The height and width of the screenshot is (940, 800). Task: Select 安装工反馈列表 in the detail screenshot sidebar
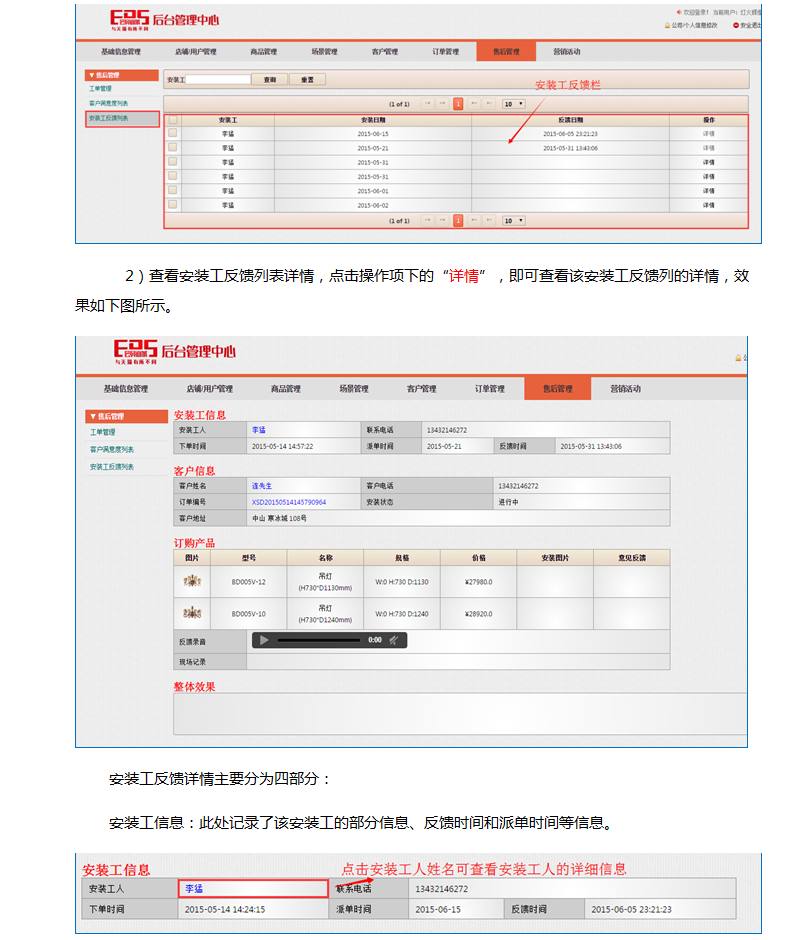(112, 467)
